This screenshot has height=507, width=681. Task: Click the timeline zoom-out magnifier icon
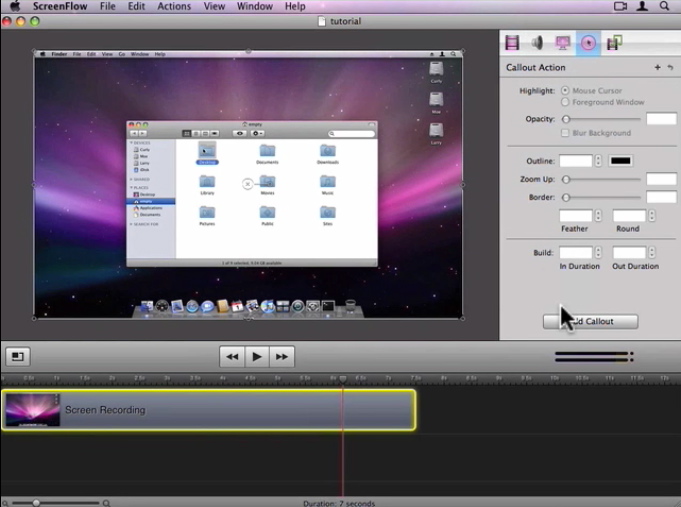pos(5,503)
